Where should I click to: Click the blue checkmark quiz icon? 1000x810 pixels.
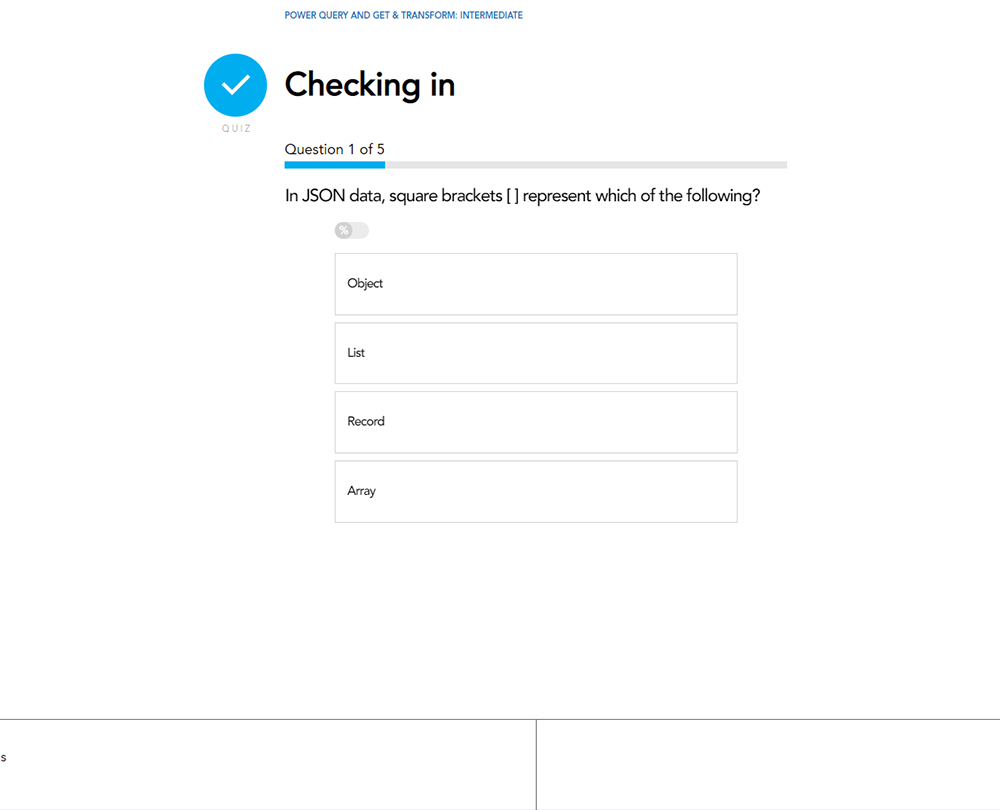tap(235, 85)
